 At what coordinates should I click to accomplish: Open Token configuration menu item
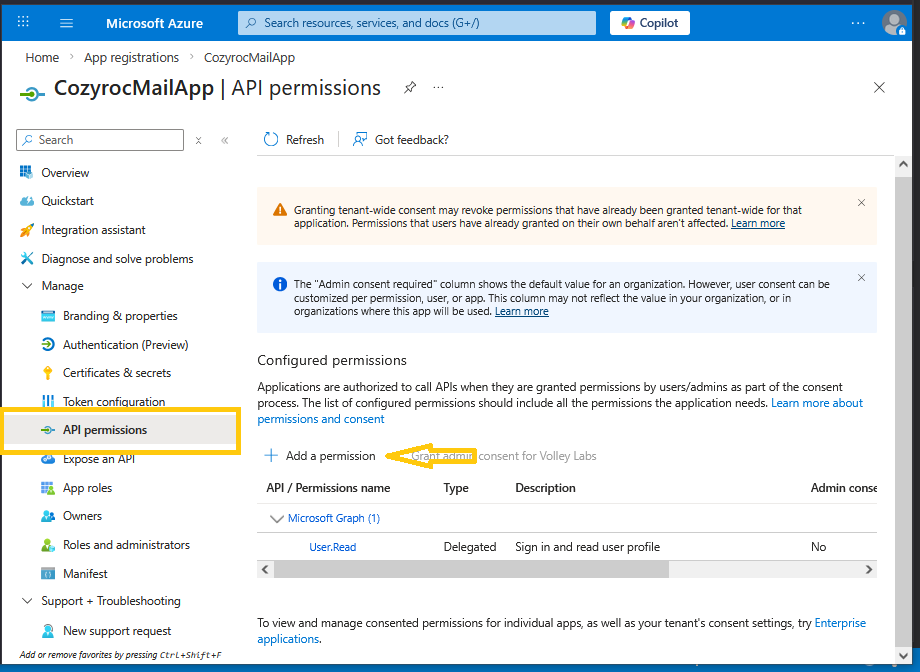[113, 402]
